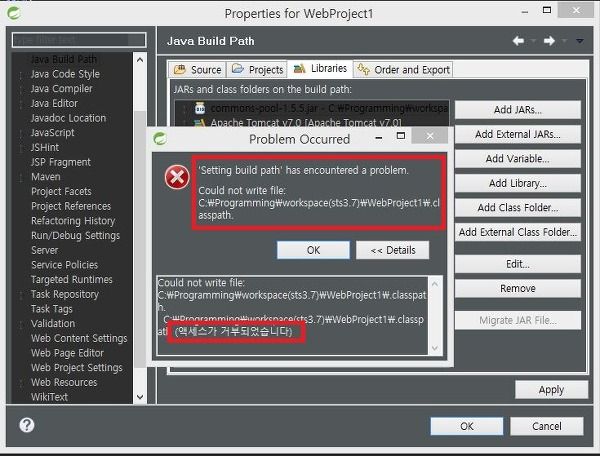The width and height of the screenshot is (600, 456).
Task: Click the Apply button
Action: pos(551,390)
